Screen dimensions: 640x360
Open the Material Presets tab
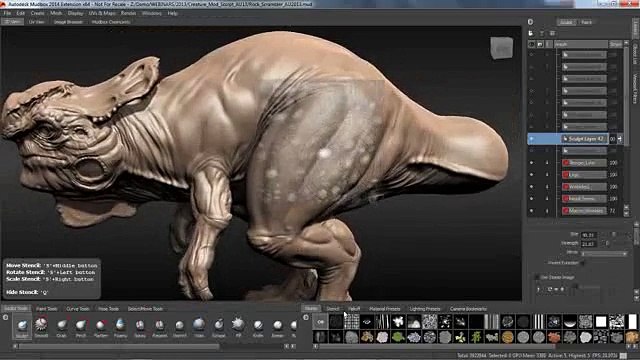coord(384,309)
